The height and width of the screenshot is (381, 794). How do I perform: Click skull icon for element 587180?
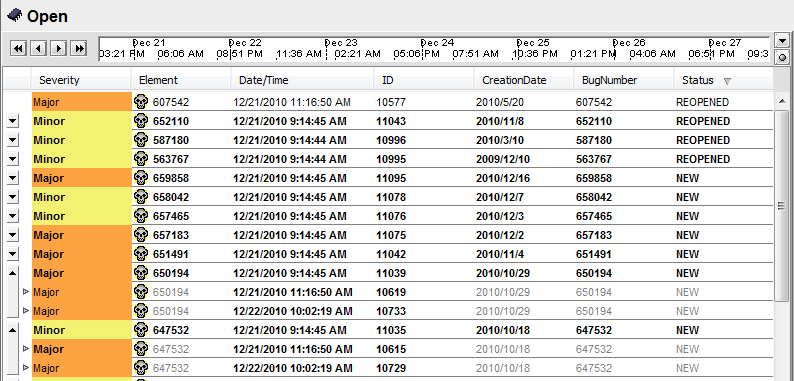pos(141,140)
